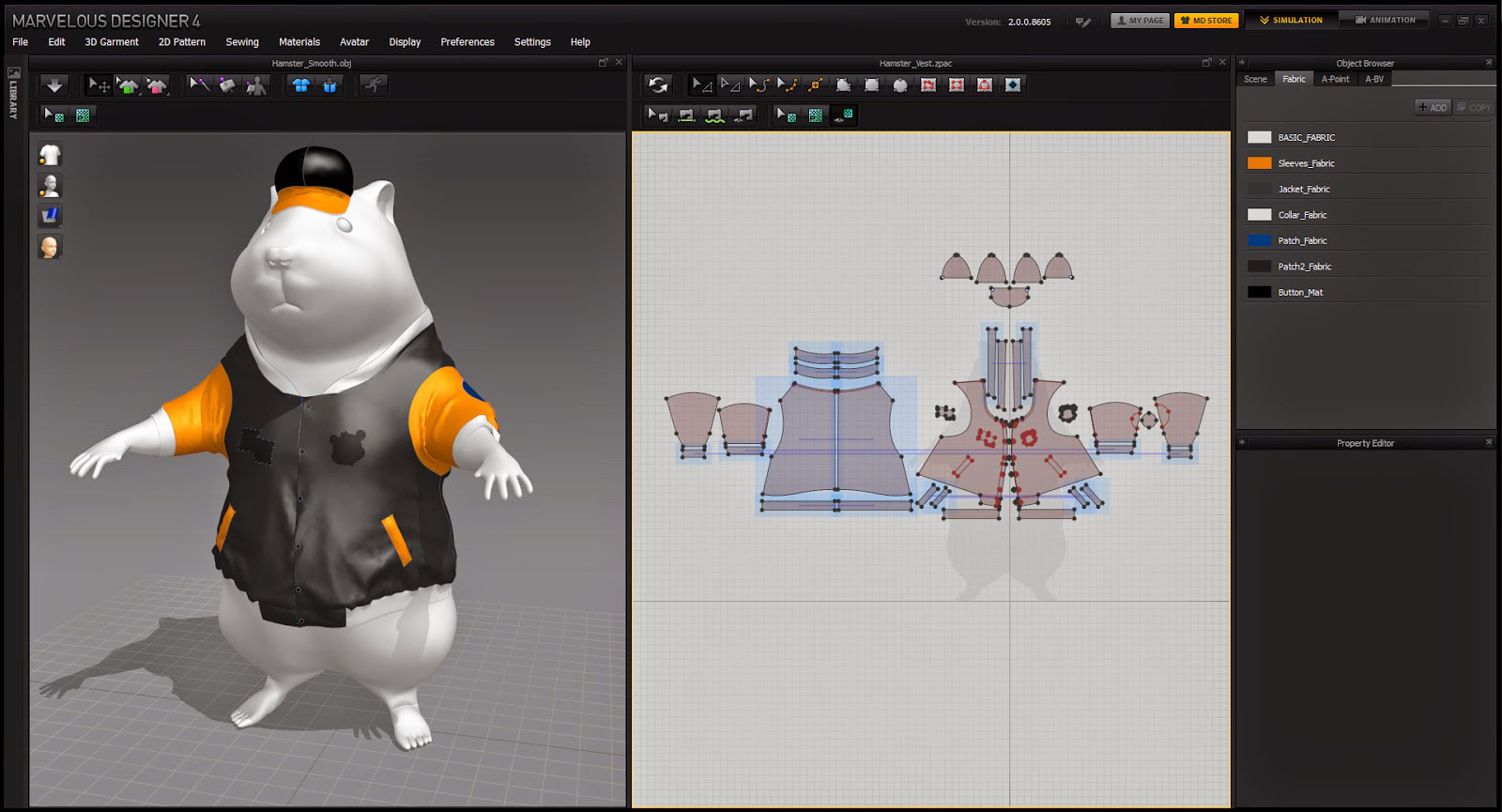Toggle avatar display using bust figure icon
The image size is (1502, 812).
[x=50, y=185]
